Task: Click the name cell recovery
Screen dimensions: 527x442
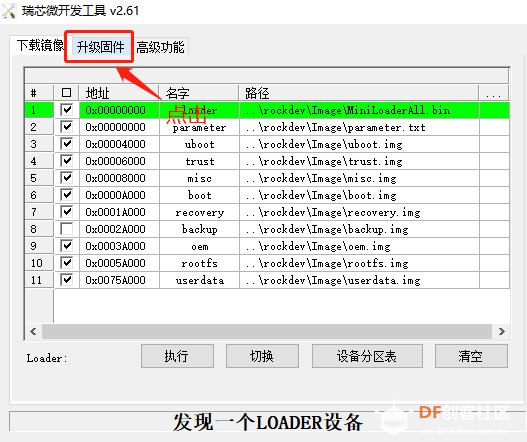Action: [x=200, y=212]
